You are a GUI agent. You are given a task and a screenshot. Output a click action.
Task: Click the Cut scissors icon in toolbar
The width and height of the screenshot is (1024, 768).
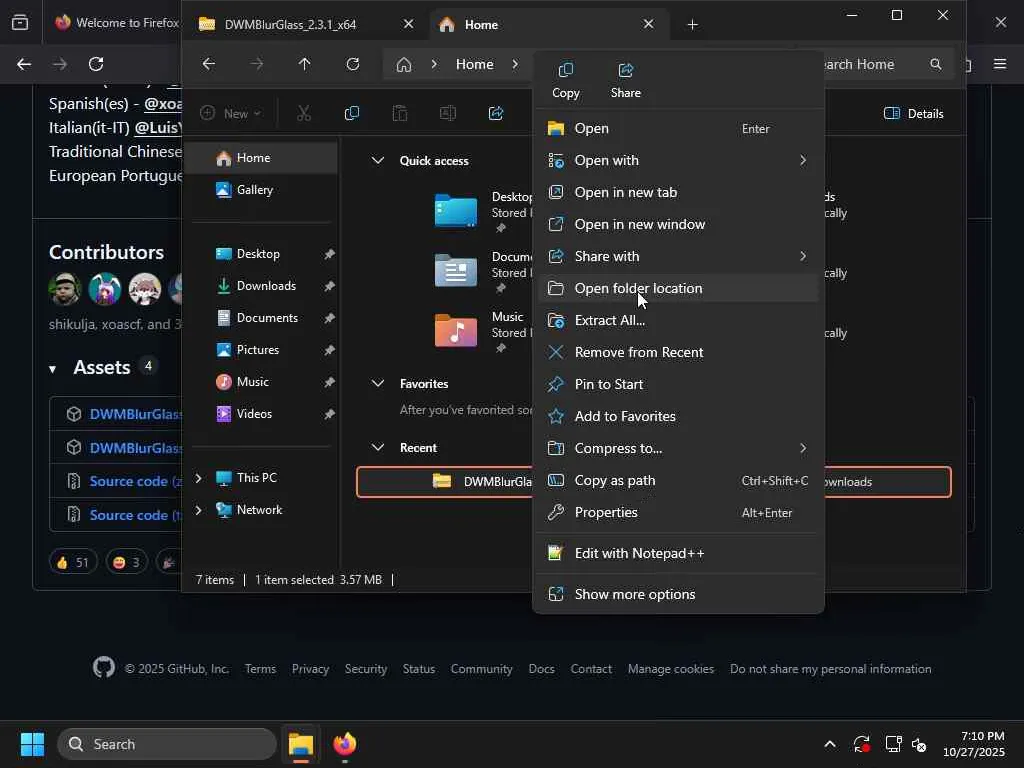(x=304, y=114)
